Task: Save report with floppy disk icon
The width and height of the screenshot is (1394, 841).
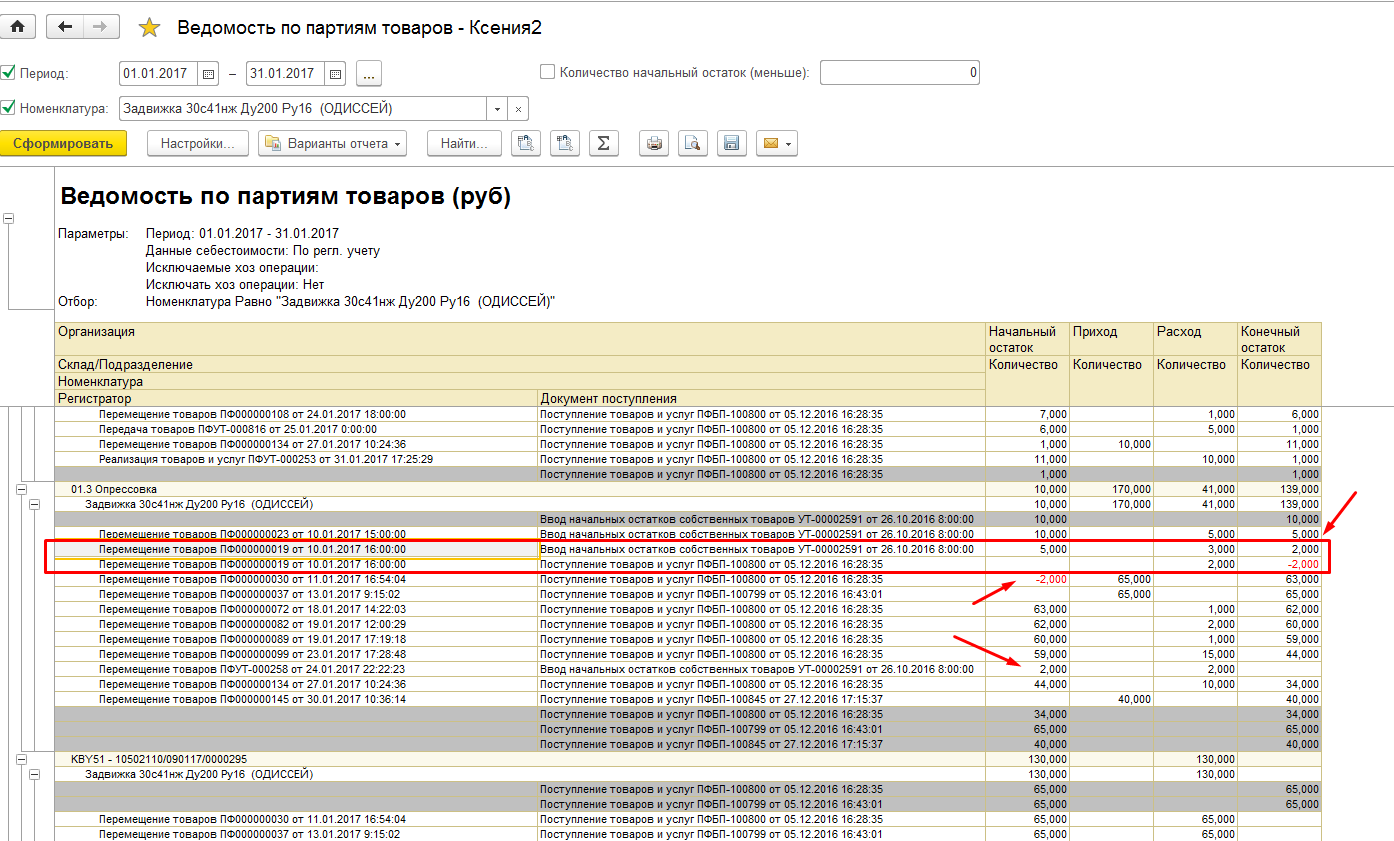Action: (x=731, y=144)
